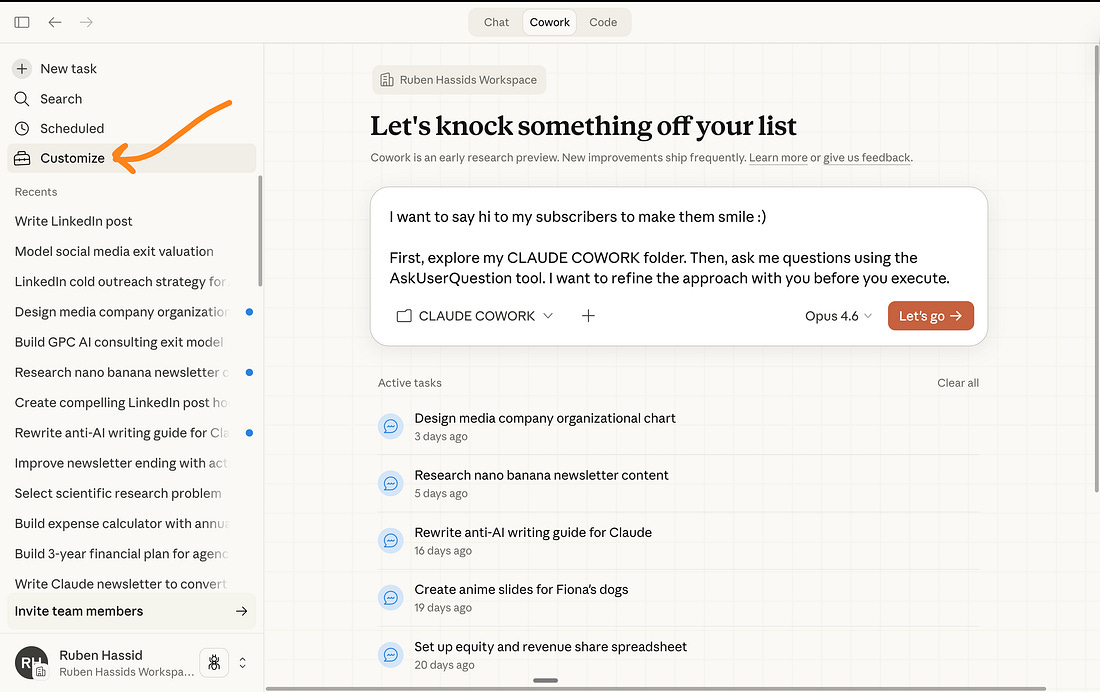
Task: Open the give us feedback link
Action: pos(866,158)
